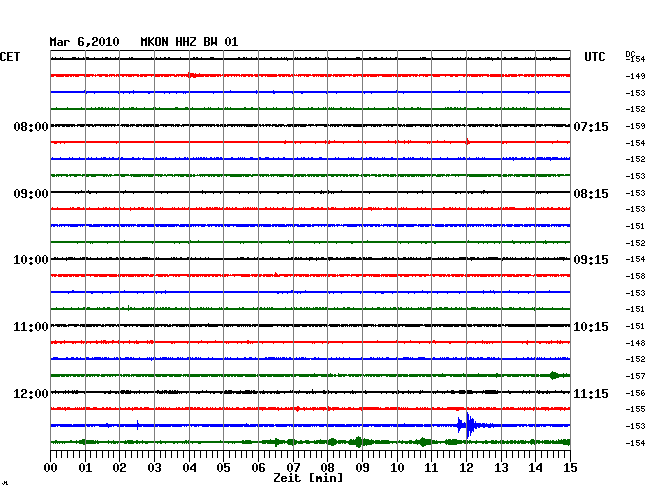Click the DC offset value "-155"
This screenshot has height=494, width=650.
[x=635, y=409]
